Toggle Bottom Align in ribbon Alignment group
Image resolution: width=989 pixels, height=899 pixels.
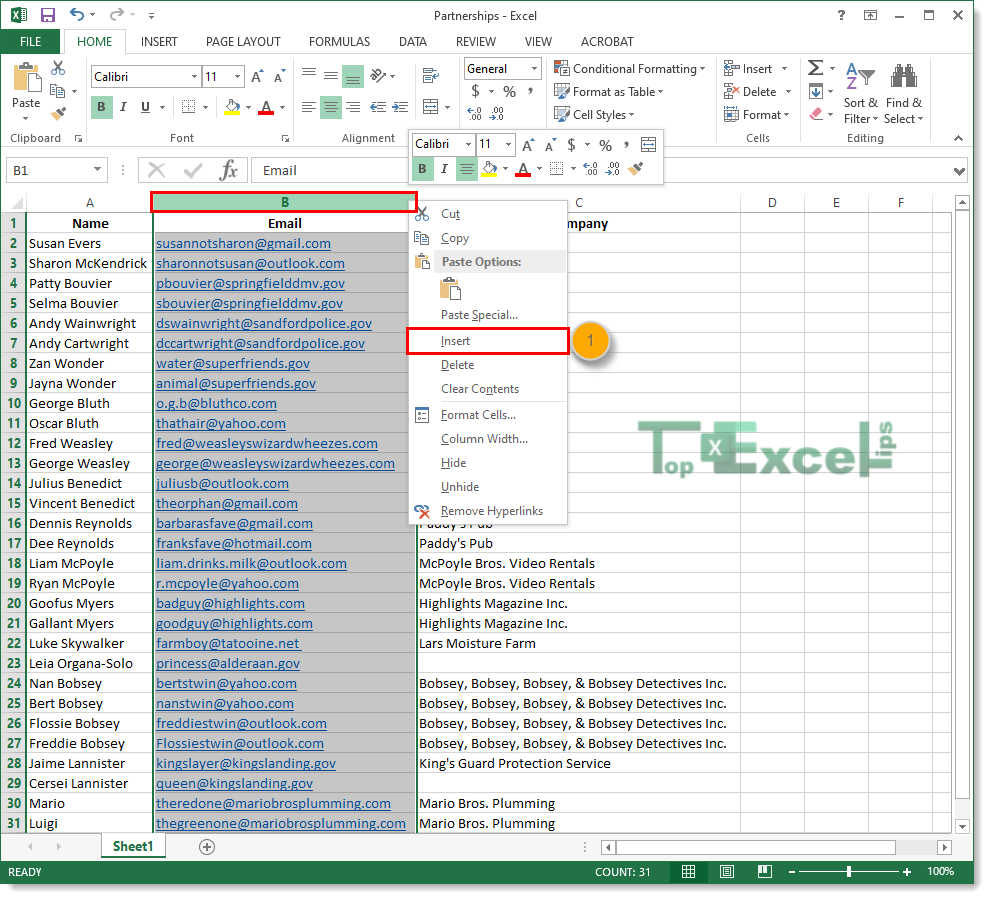coord(353,76)
